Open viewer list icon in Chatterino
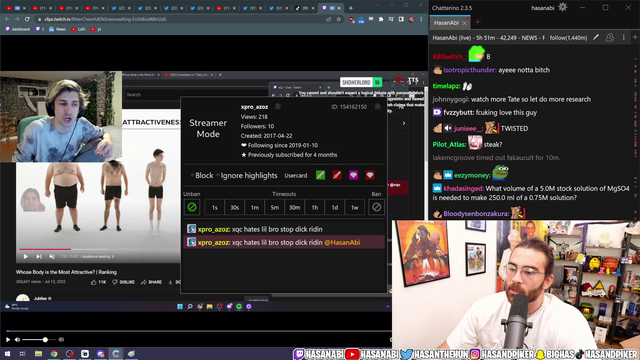 (610, 38)
